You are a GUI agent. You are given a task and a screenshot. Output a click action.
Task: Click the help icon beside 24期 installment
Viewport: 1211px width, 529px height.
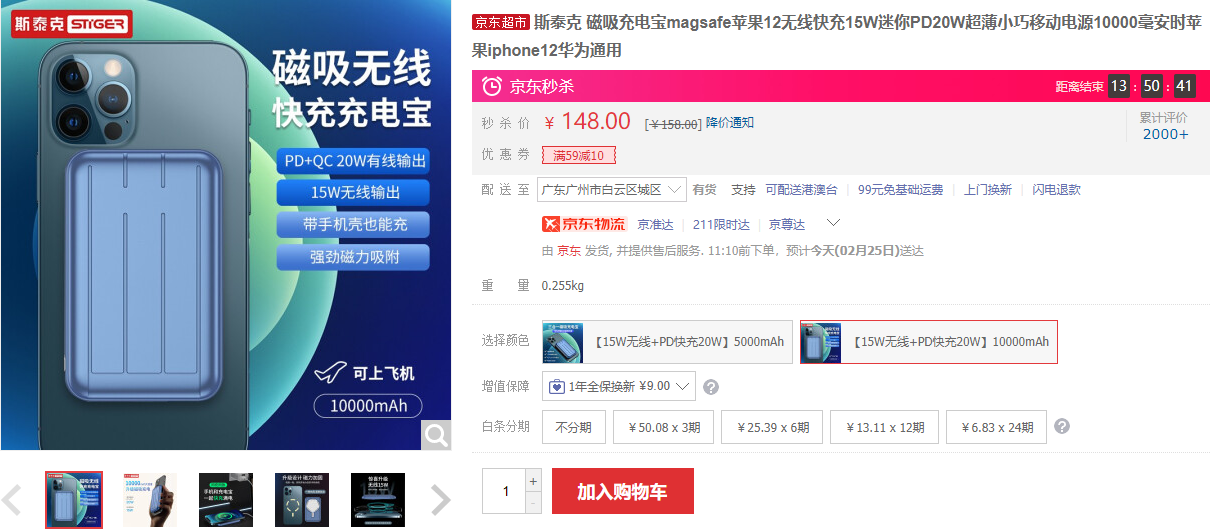(1062, 427)
